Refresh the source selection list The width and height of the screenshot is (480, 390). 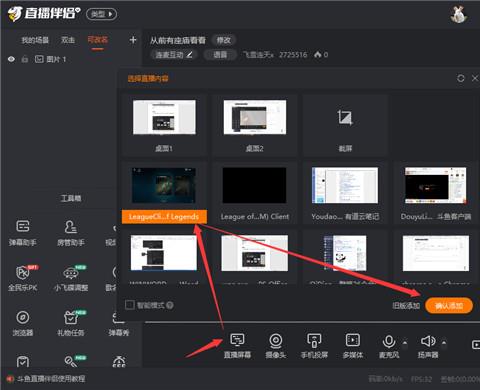coord(461,78)
